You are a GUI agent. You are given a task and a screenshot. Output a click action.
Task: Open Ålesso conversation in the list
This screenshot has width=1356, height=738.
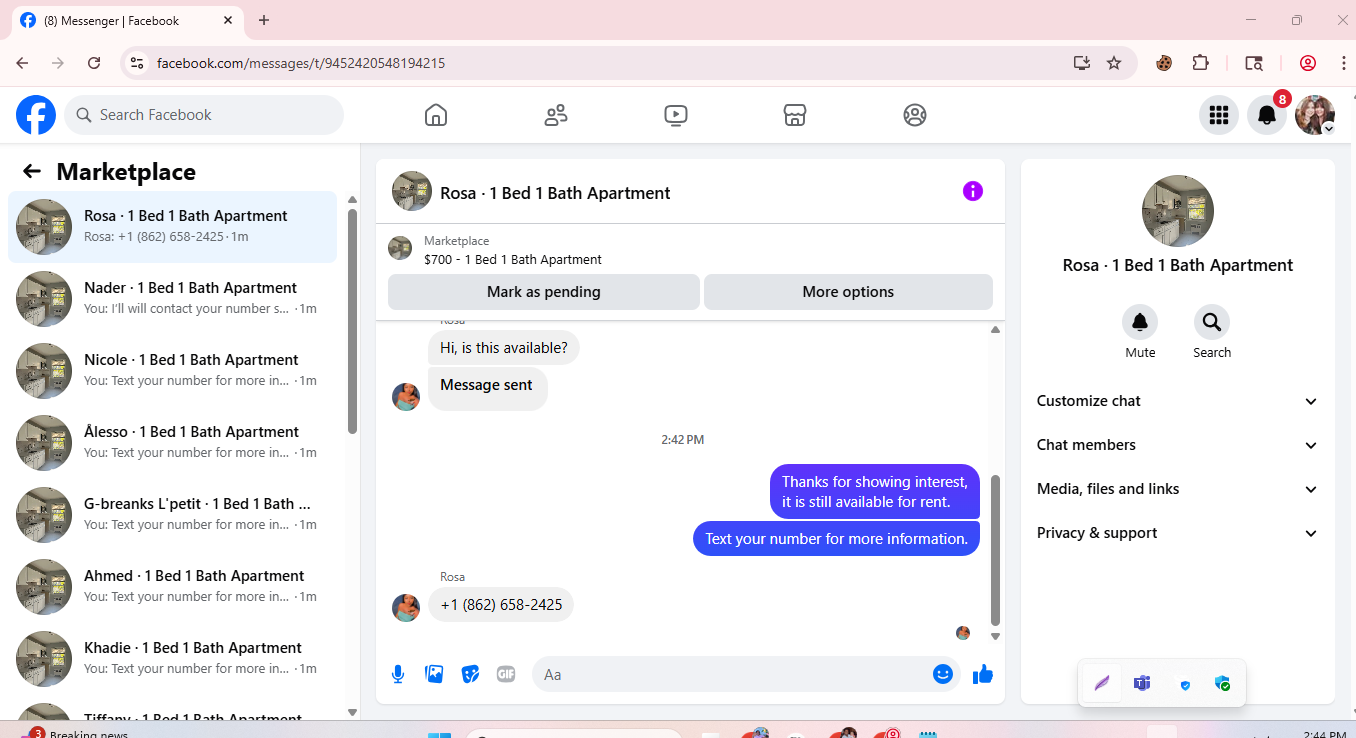tap(172, 443)
